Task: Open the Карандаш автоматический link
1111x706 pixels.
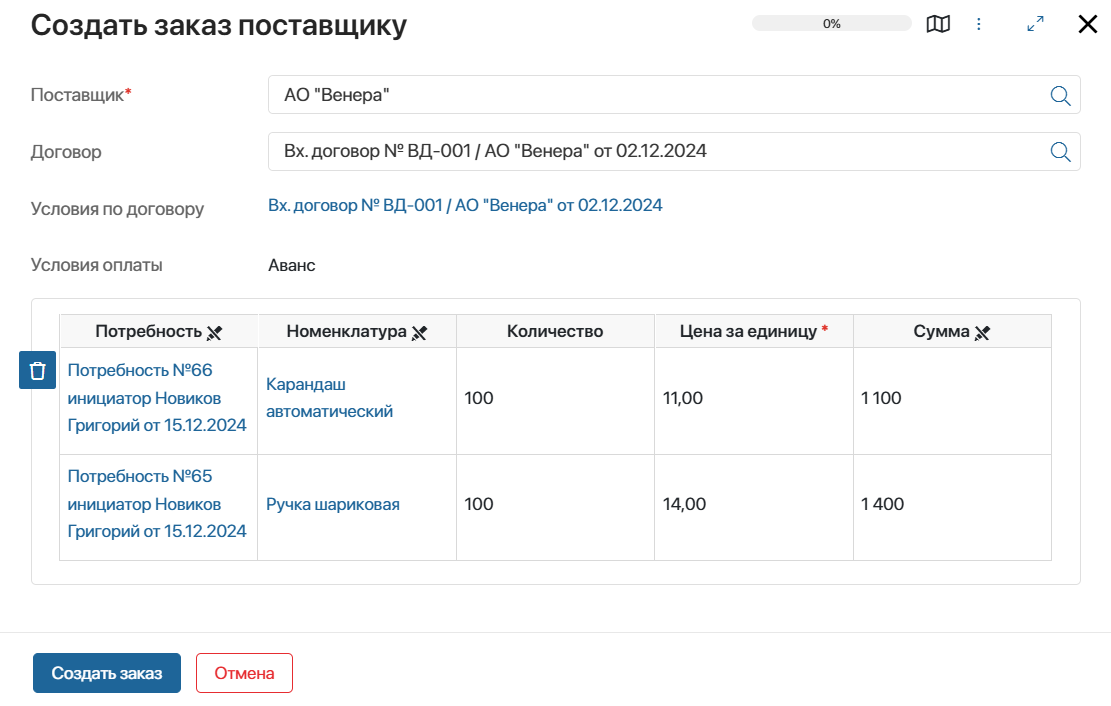Action: click(x=329, y=398)
